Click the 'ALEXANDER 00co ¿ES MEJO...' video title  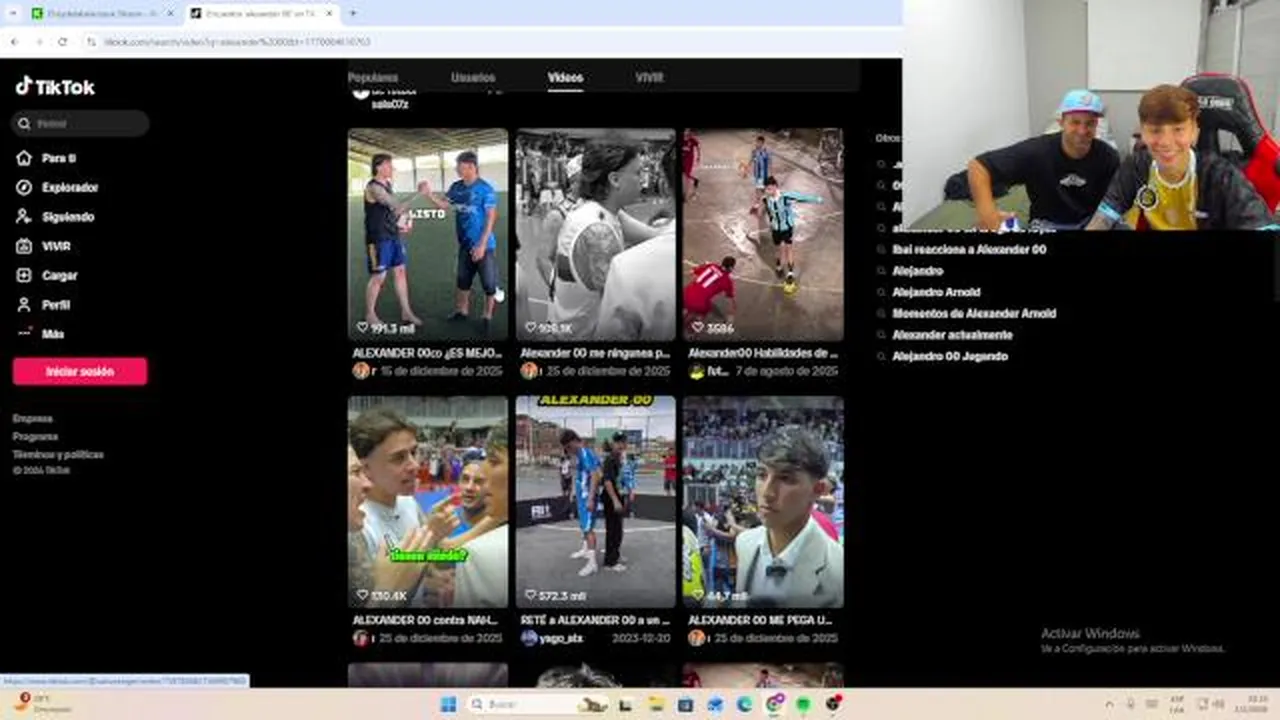pyautogui.click(x=427, y=353)
